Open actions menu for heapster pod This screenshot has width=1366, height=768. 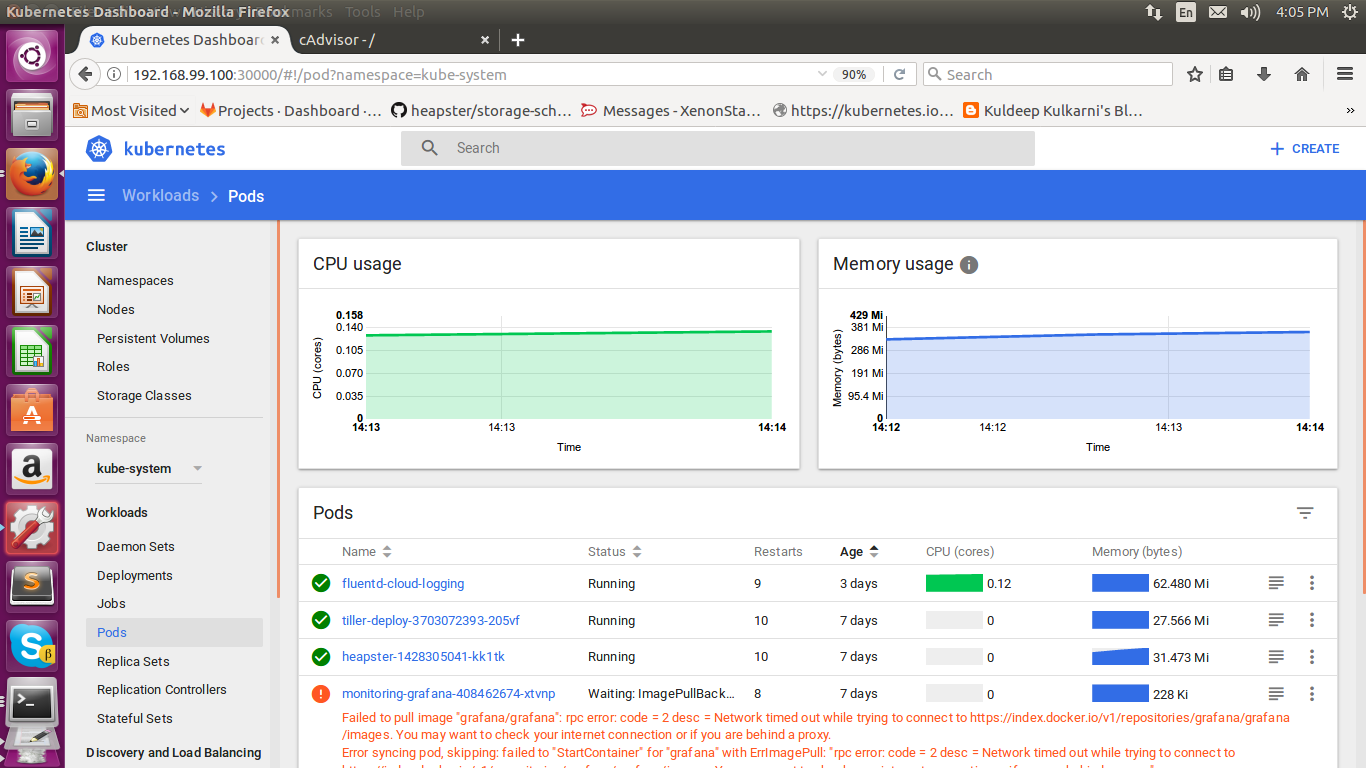[1312, 657]
